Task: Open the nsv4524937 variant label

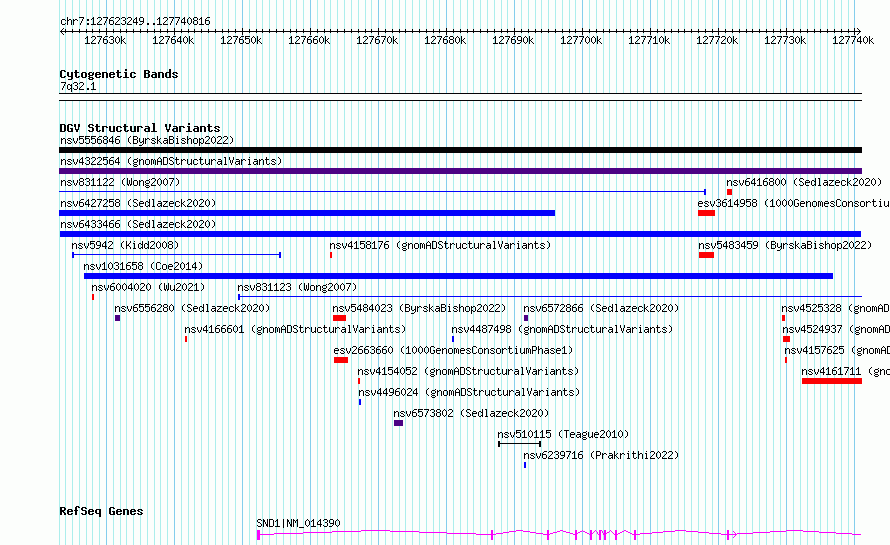Action: tap(836, 329)
